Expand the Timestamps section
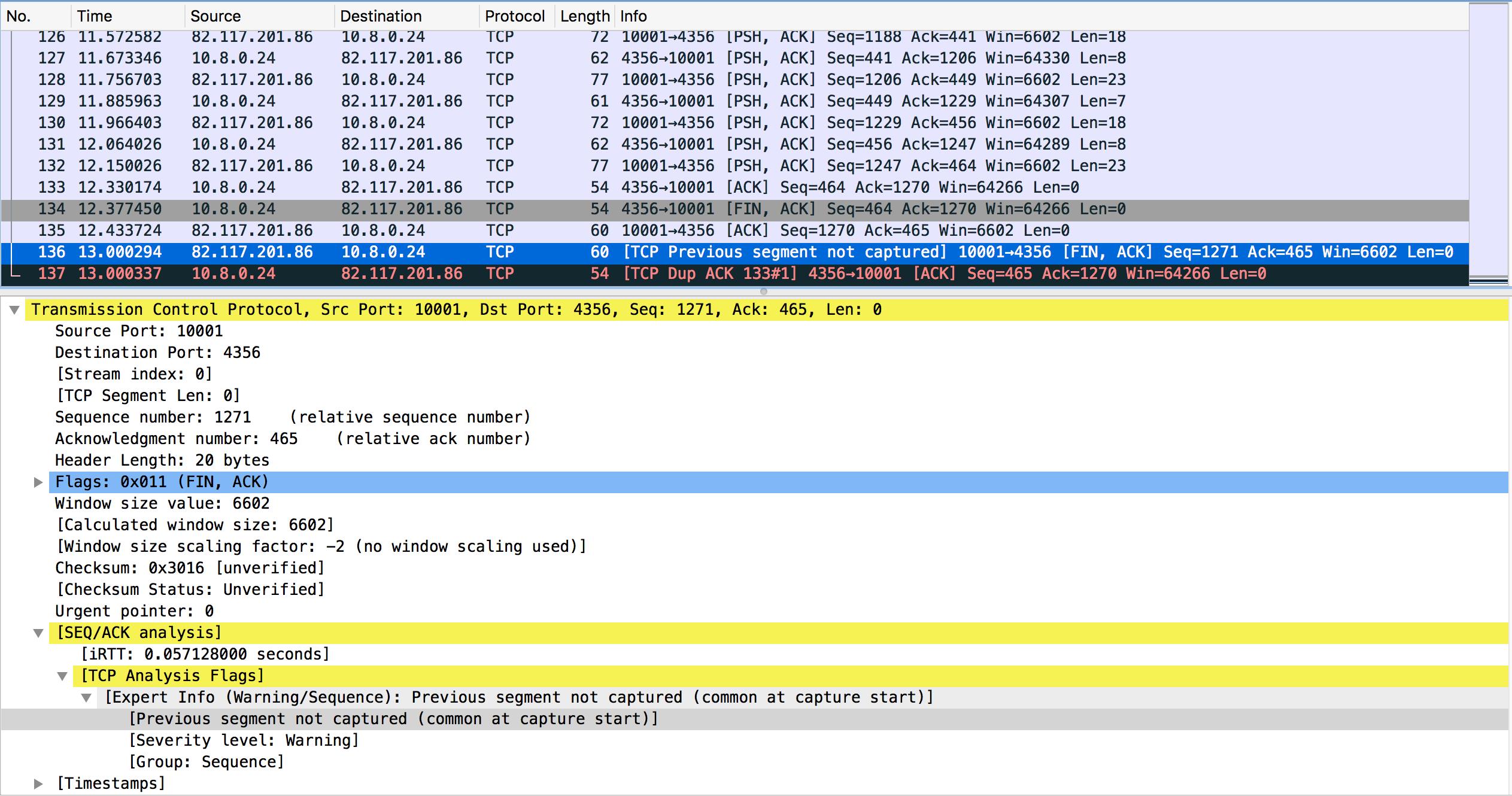 [38, 783]
